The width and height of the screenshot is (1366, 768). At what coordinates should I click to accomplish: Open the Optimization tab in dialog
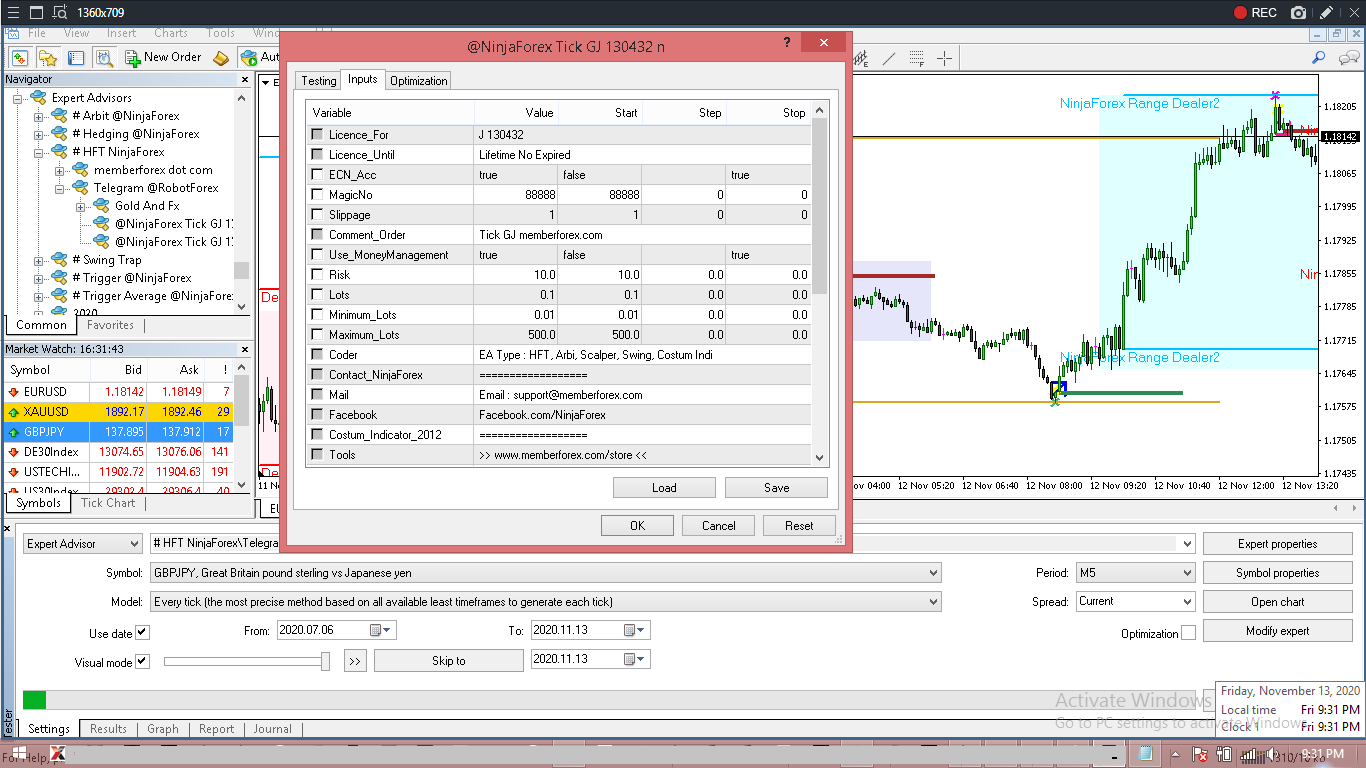click(x=419, y=81)
